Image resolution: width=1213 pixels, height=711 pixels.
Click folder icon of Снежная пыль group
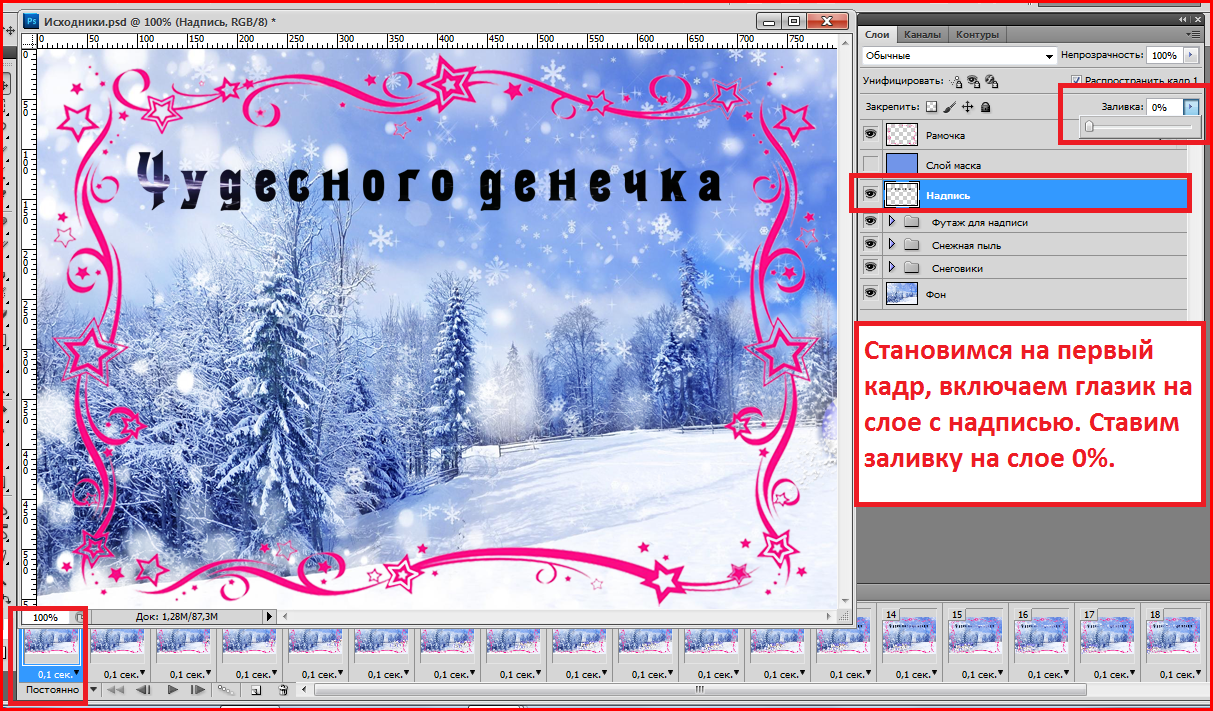tap(910, 245)
